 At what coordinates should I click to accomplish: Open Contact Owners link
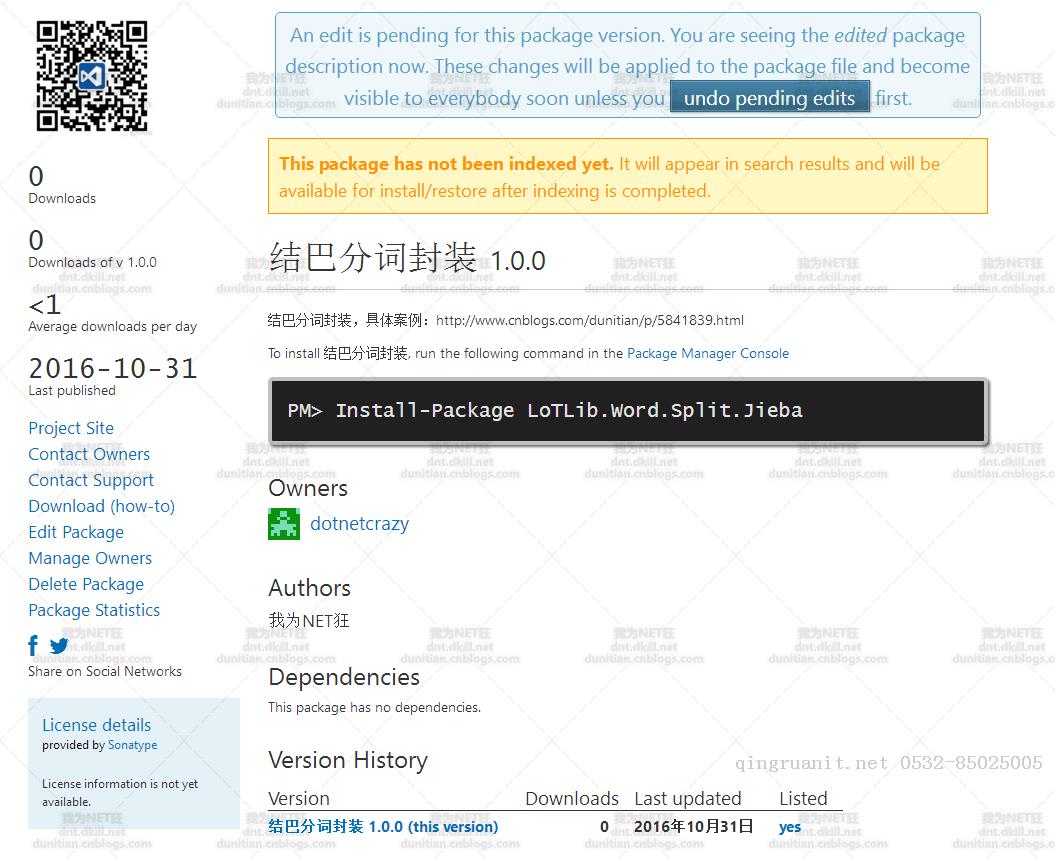click(x=89, y=454)
